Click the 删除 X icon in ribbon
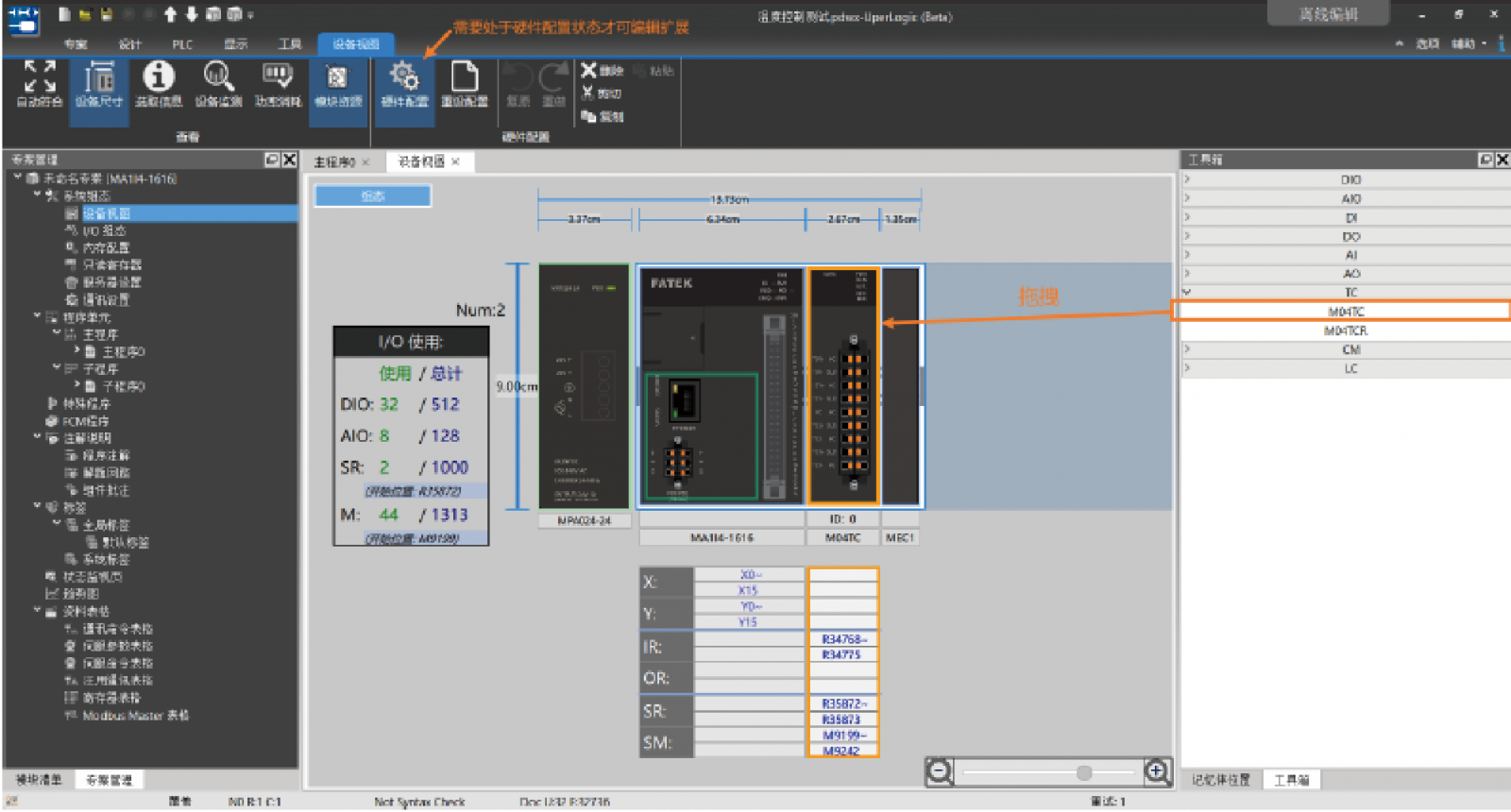Image resolution: width=1511 pixels, height=812 pixels. tap(588, 70)
